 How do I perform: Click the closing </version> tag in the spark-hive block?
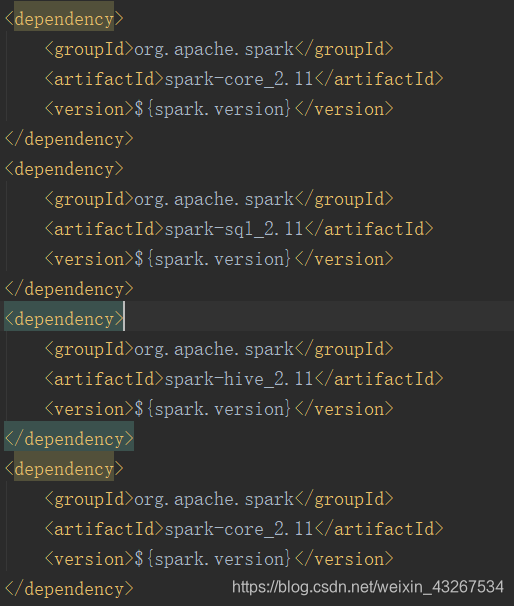pyautogui.click(x=344, y=409)
